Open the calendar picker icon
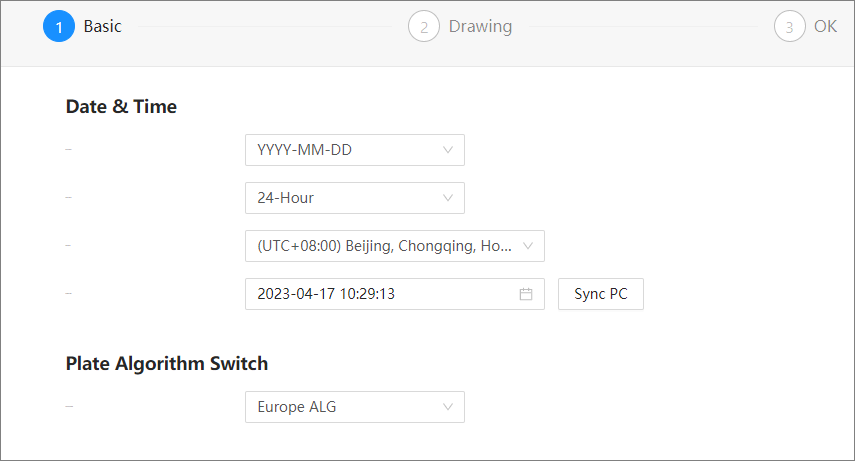 pyautogui.click(x=526, y=294)
